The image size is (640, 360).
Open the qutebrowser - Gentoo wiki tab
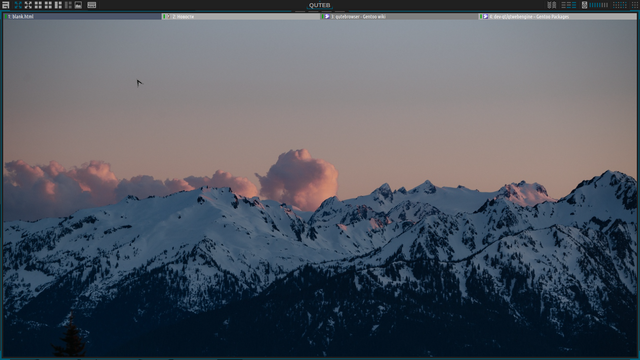399,17
